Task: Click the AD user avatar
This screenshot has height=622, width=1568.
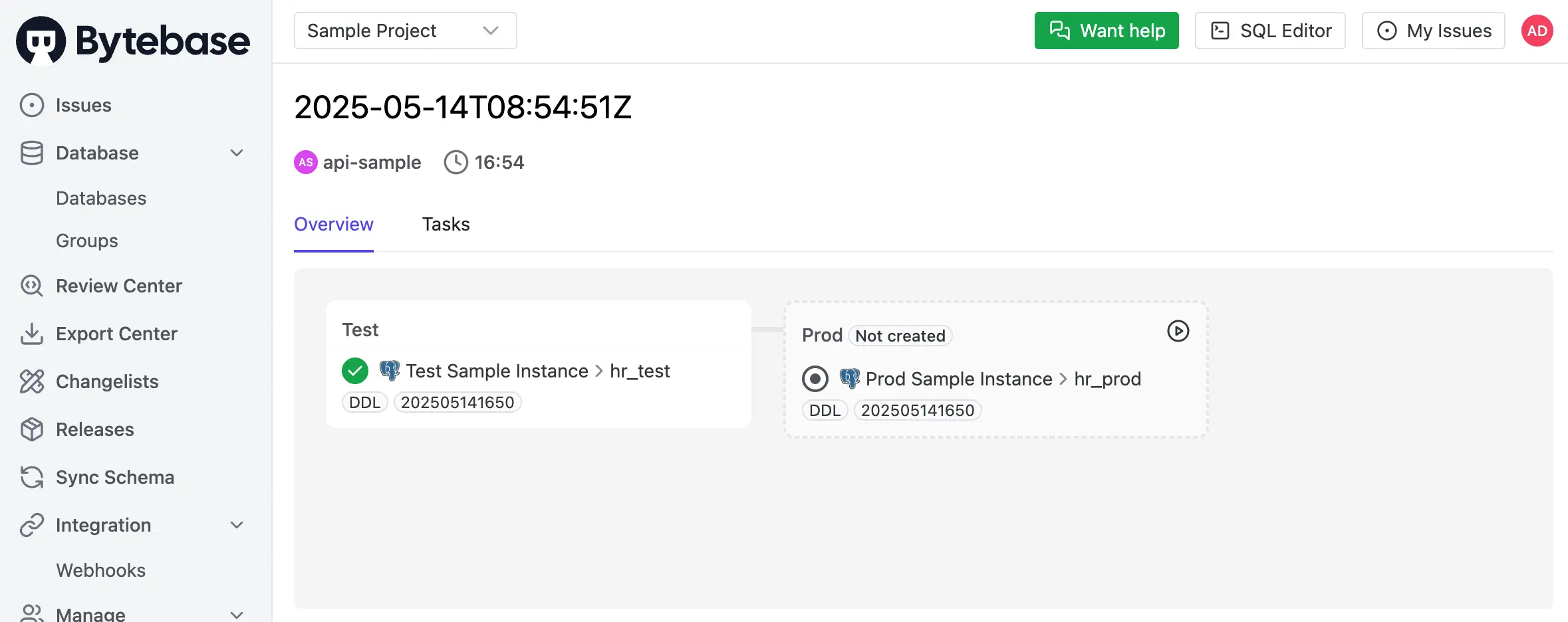Action: [1537, 31]
